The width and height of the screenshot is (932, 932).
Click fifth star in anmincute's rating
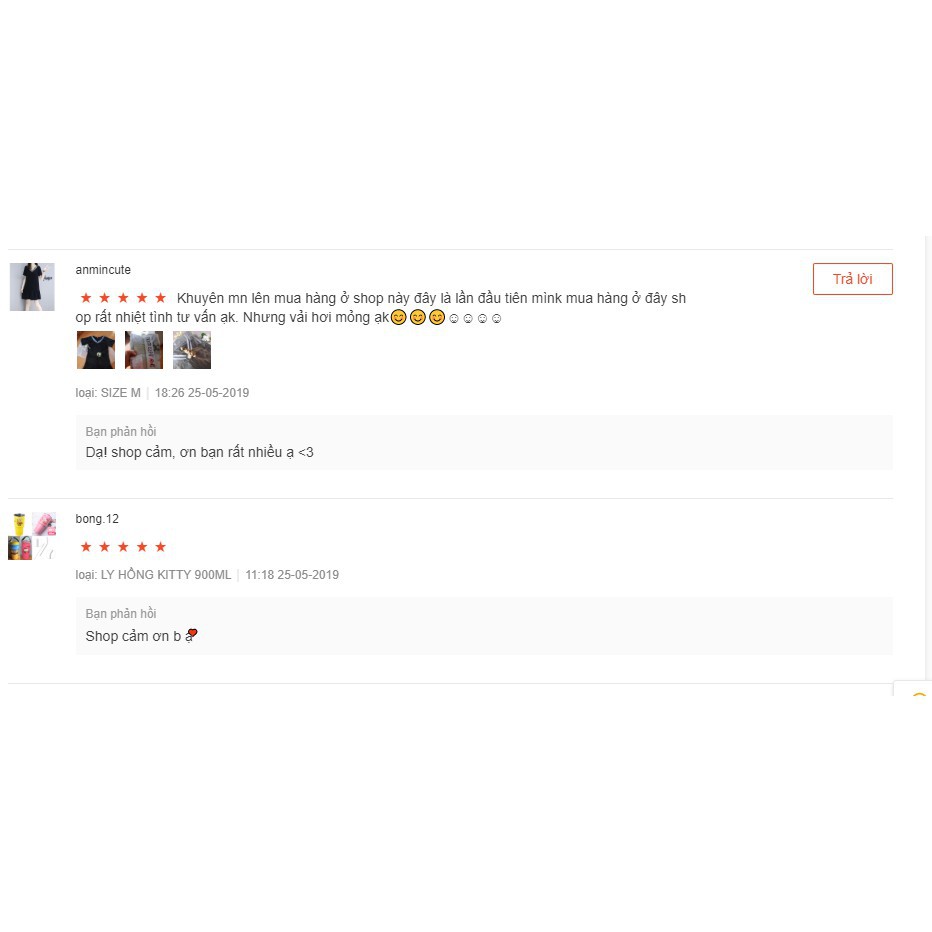[x=160, y=298]
